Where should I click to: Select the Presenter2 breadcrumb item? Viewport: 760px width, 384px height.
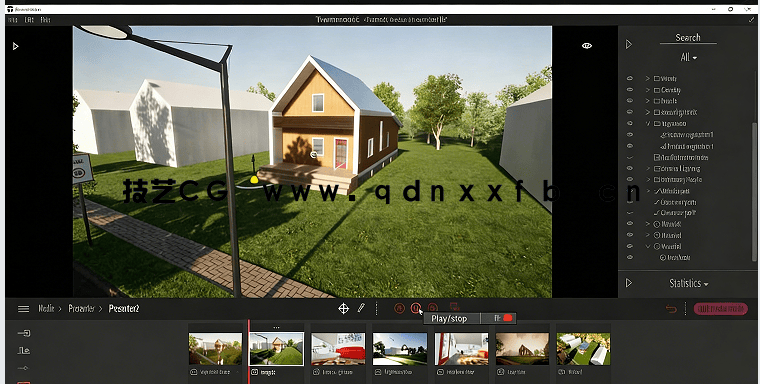(124, 308)
